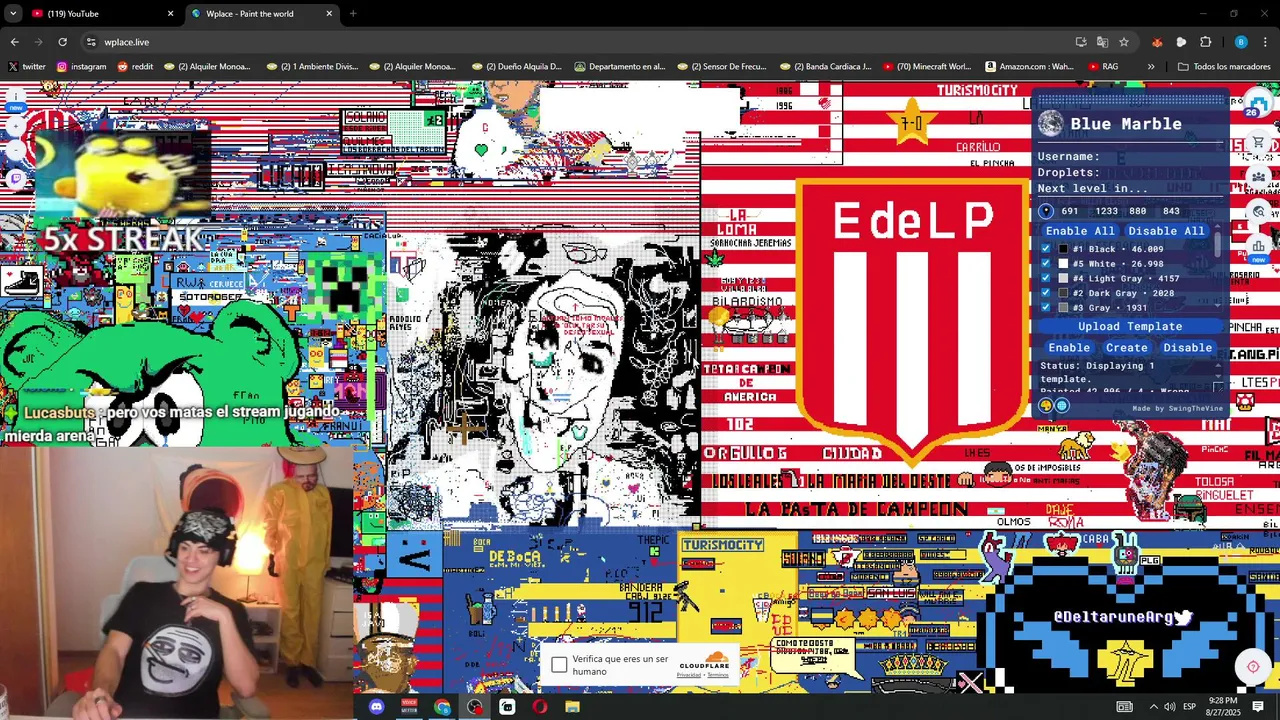Toggle the #4 Light Gray color checkbox
Image resolution: width=1280 pixels, height=720 pixels.
pos(1046,279)
